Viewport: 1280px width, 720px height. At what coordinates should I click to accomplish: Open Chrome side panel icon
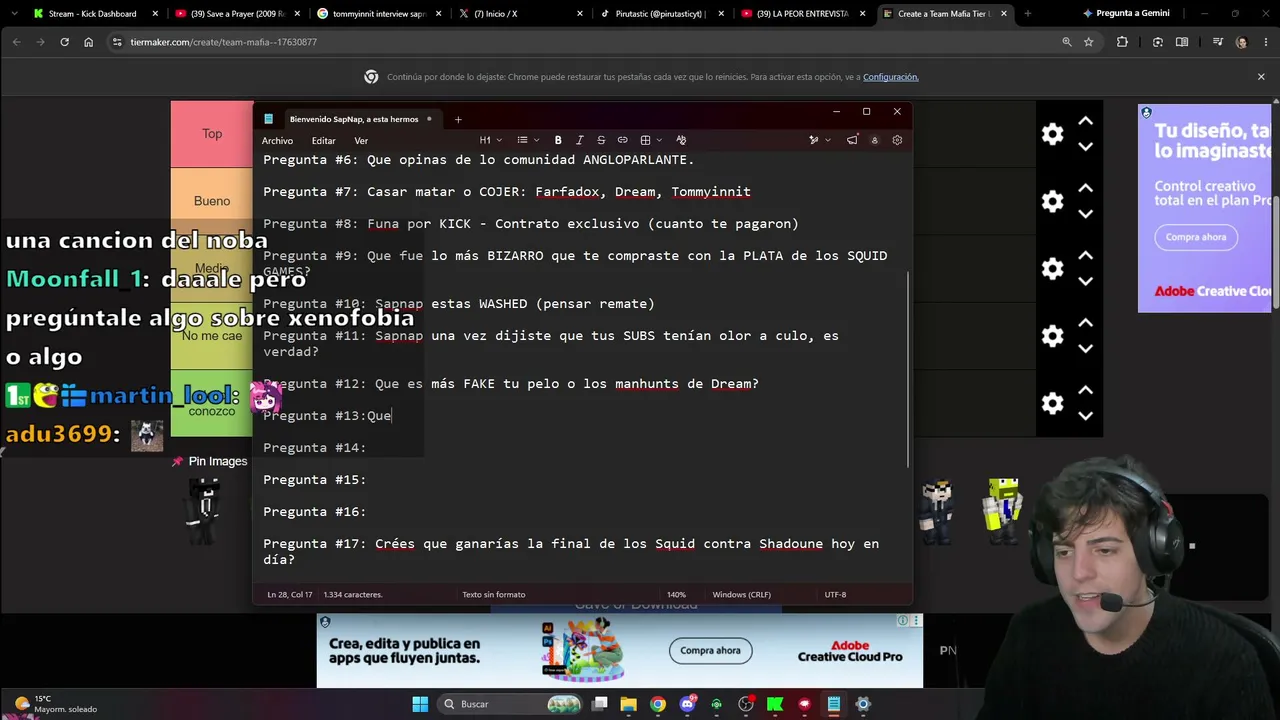[1182, 42]
